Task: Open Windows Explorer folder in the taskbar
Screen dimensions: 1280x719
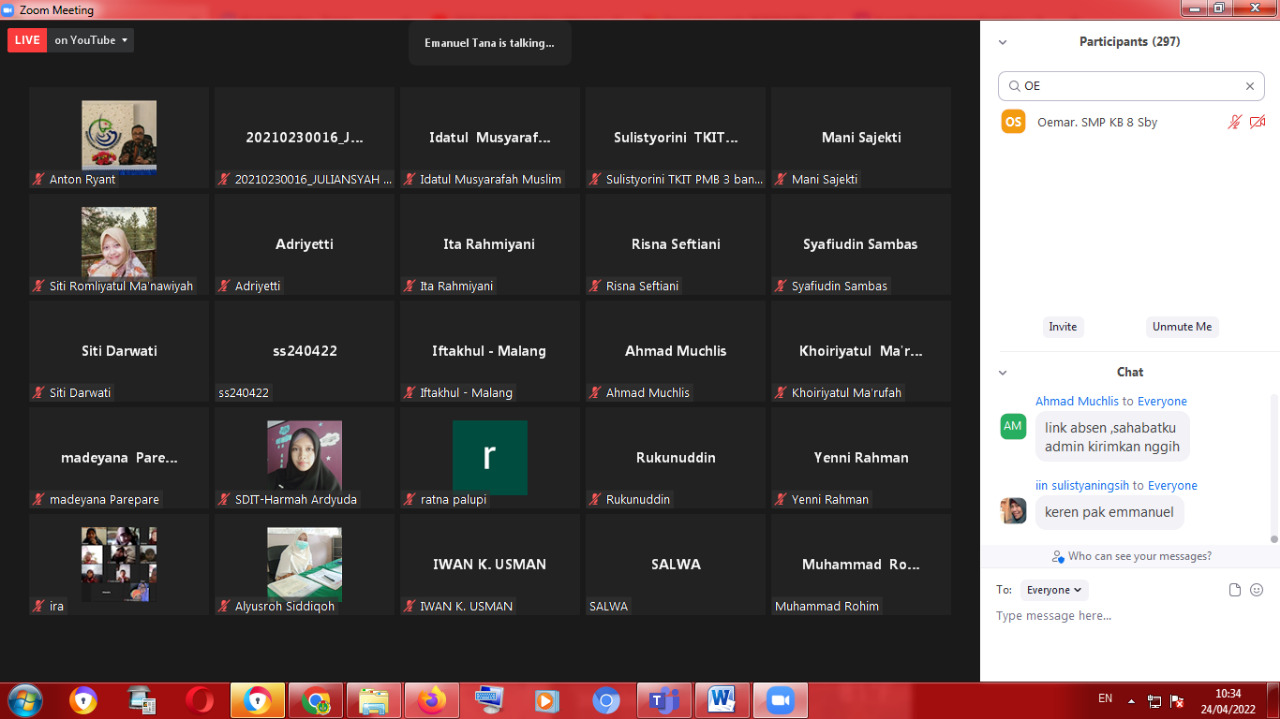Action: [374, 700]
